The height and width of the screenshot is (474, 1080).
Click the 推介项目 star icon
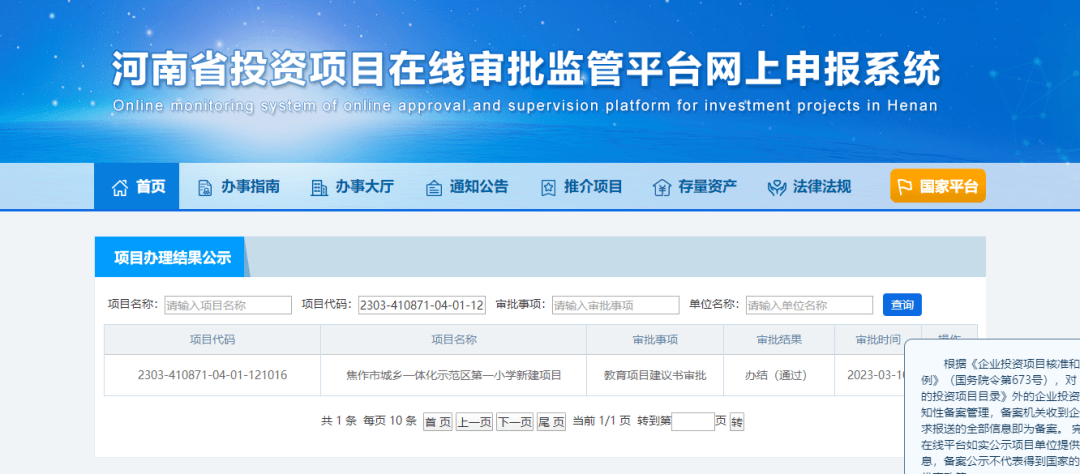tap(548, 187)
